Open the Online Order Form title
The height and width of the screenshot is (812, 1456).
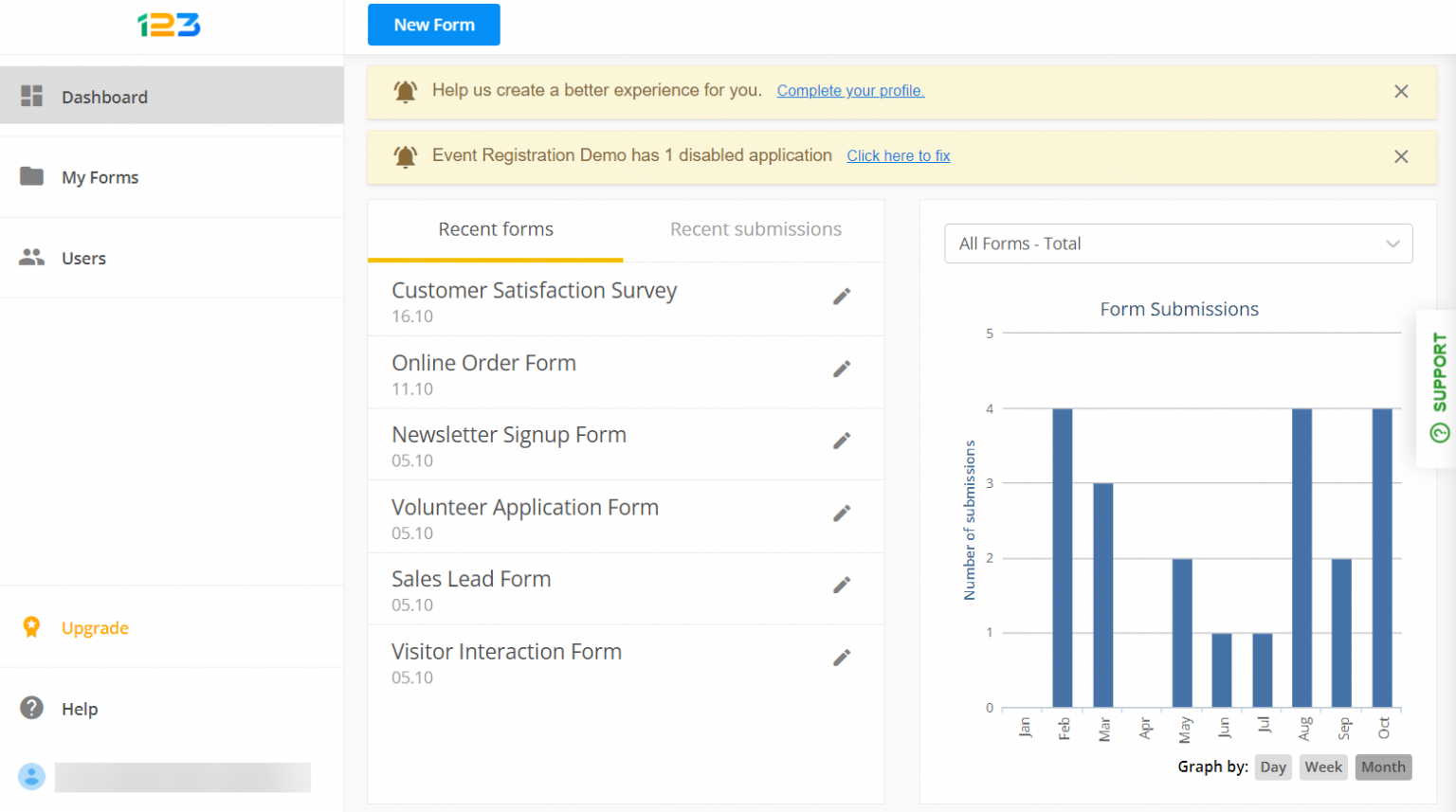[483, 363]
